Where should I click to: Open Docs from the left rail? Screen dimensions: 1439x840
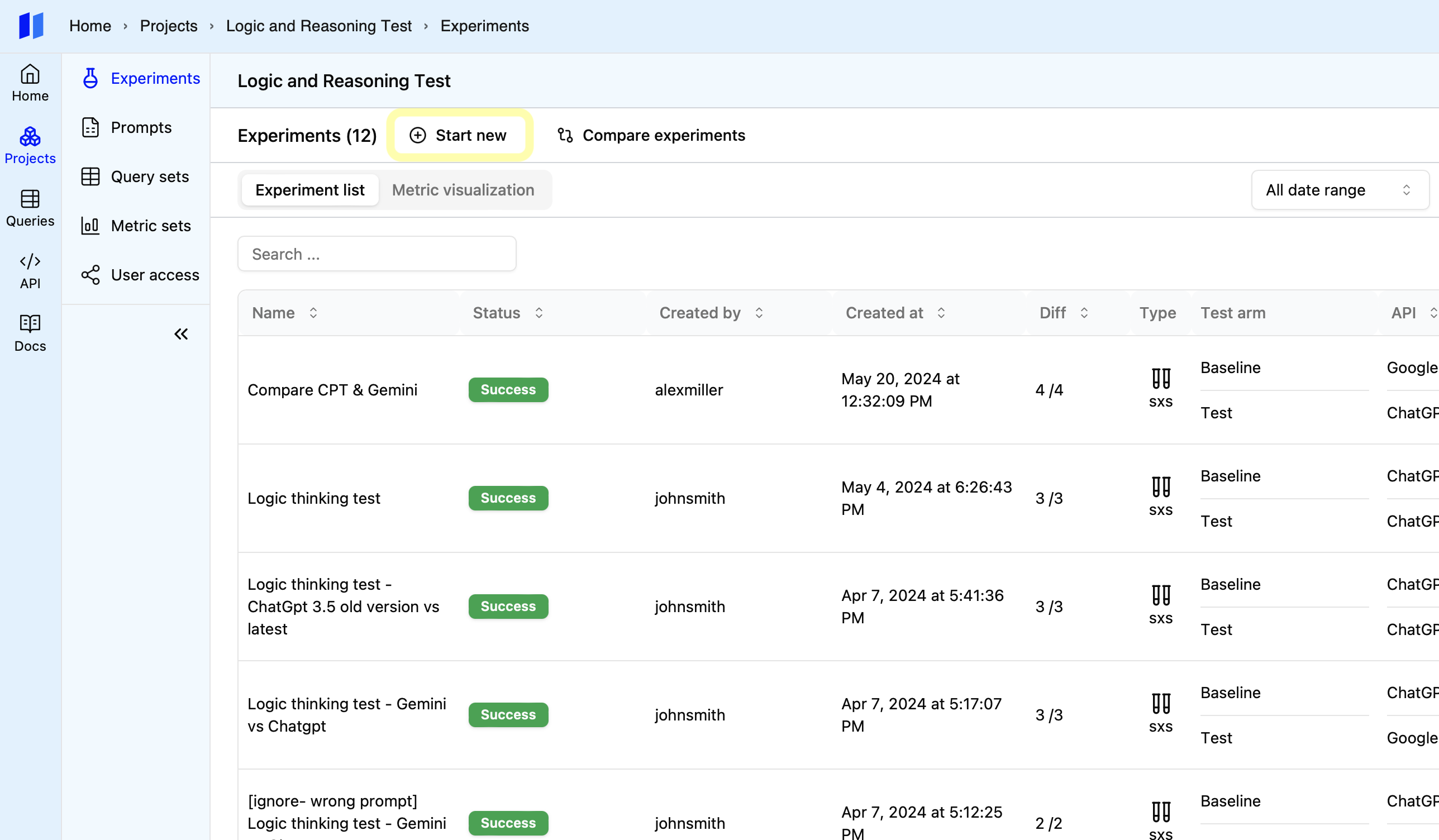point(30,333)
